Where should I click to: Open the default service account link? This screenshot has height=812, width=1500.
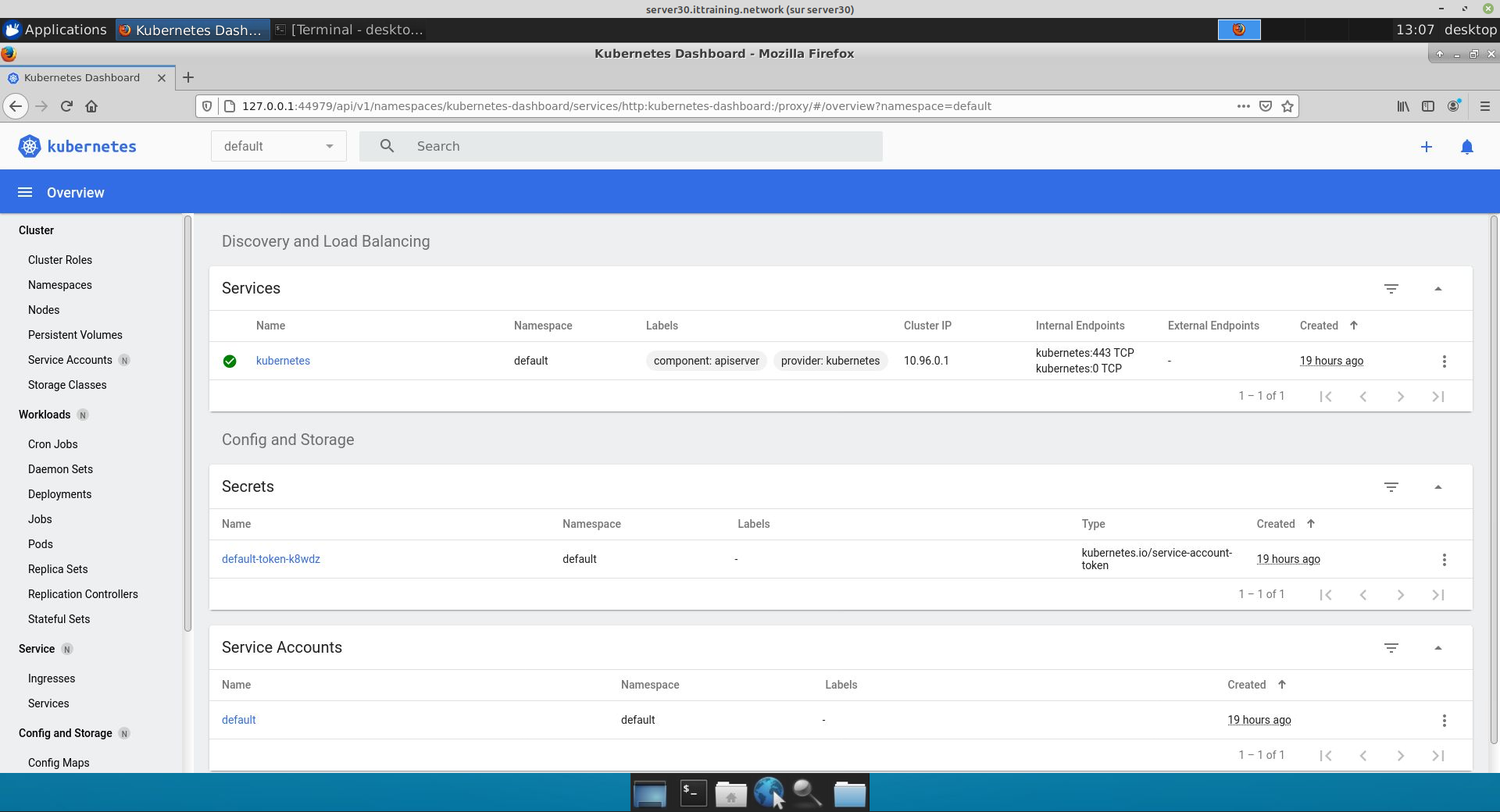(238, 720)
